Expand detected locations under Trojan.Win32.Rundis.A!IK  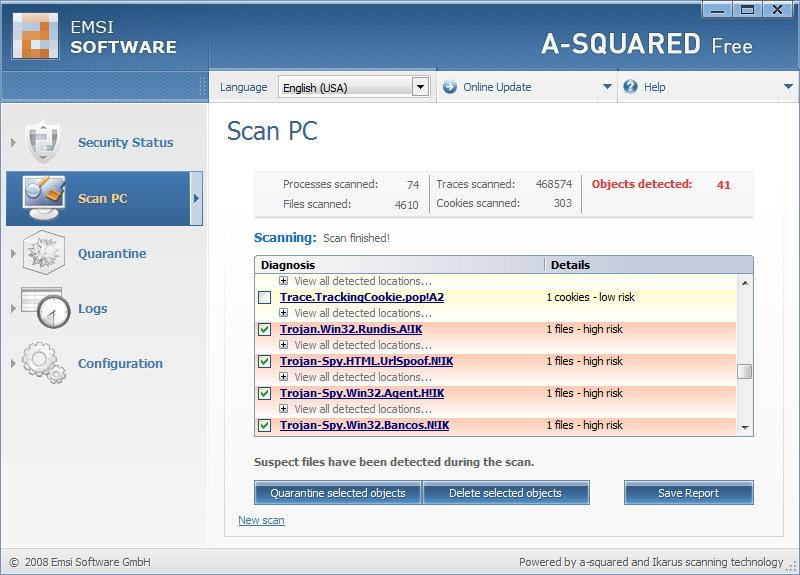point(284,345)
